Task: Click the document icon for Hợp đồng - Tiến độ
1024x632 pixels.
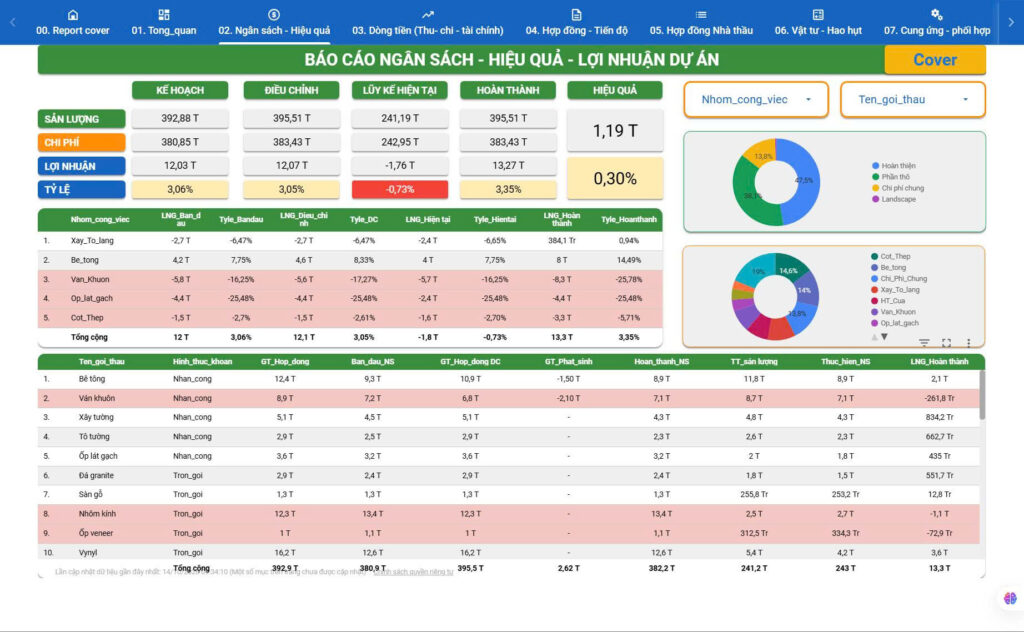Action: point(576,14)
